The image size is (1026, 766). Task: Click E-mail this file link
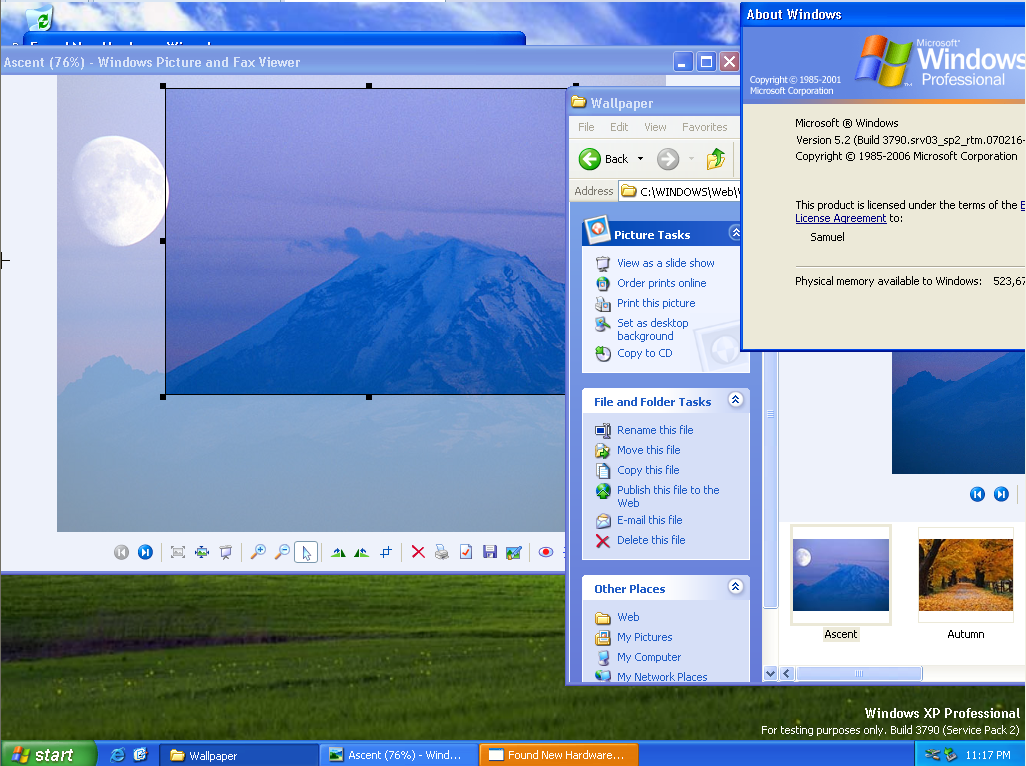pyautogui.click(x=650, y=520)
